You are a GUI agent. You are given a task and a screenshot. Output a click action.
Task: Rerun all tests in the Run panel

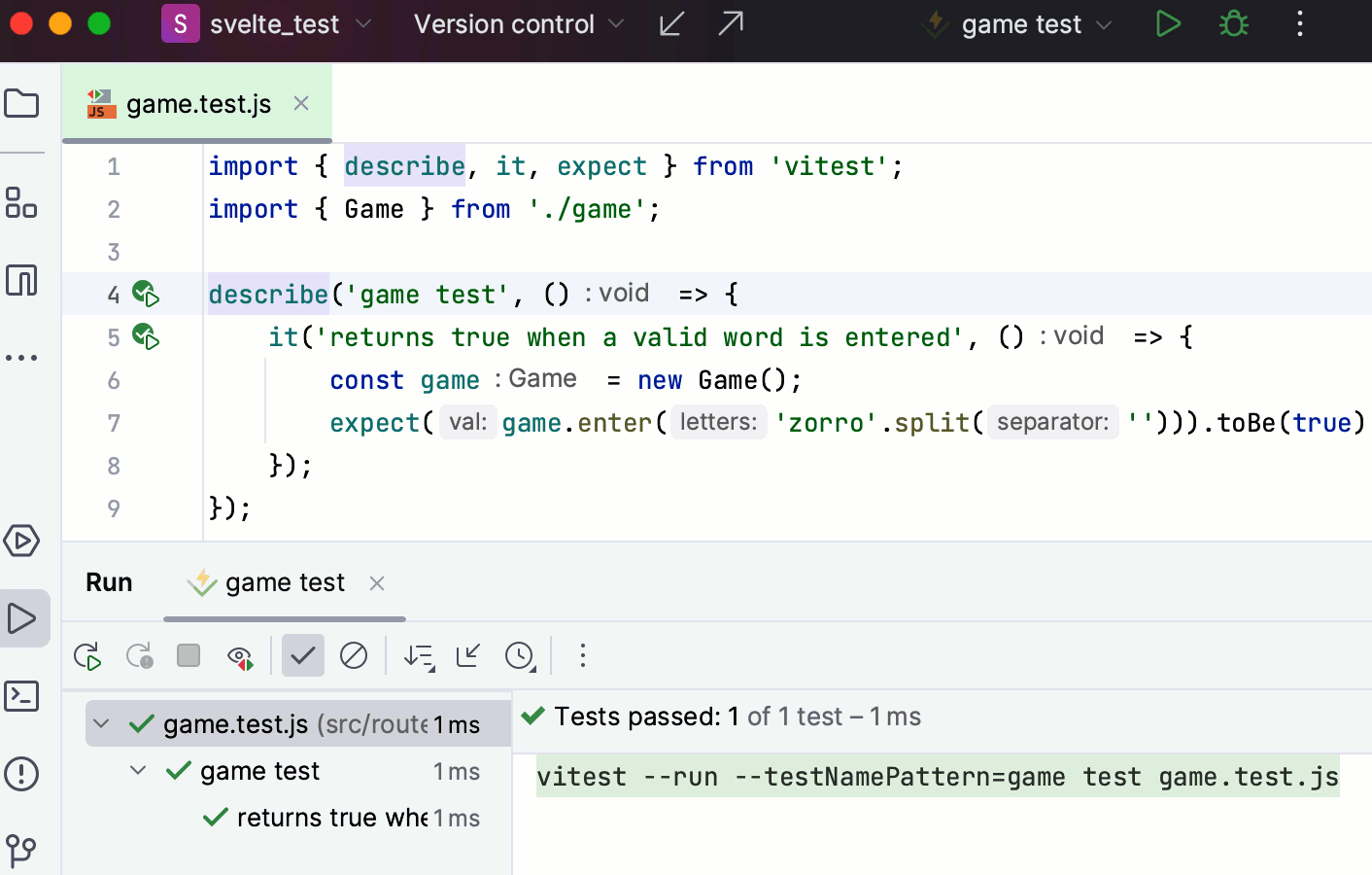pos(86,655)
